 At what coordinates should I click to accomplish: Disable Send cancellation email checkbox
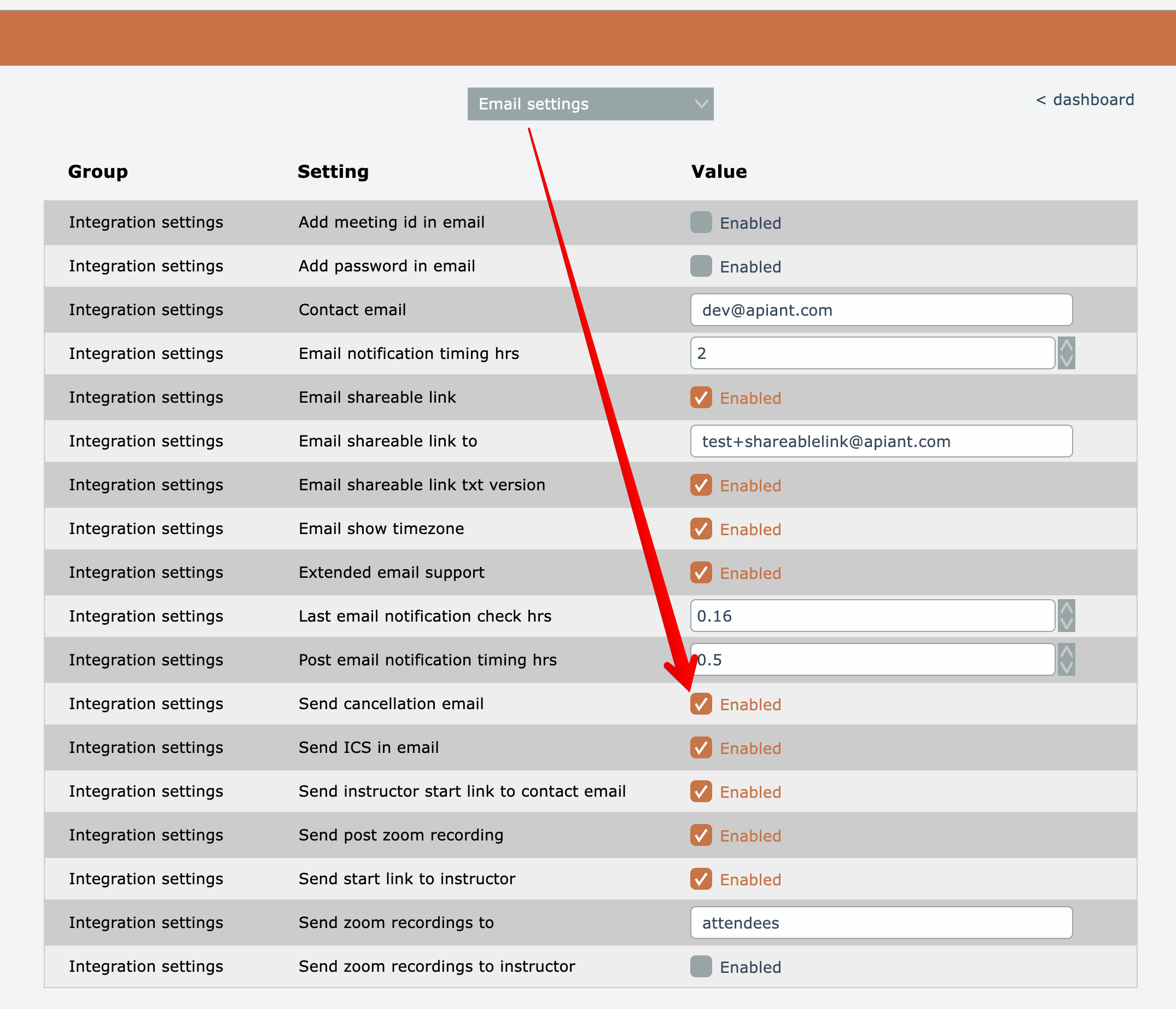701,704
